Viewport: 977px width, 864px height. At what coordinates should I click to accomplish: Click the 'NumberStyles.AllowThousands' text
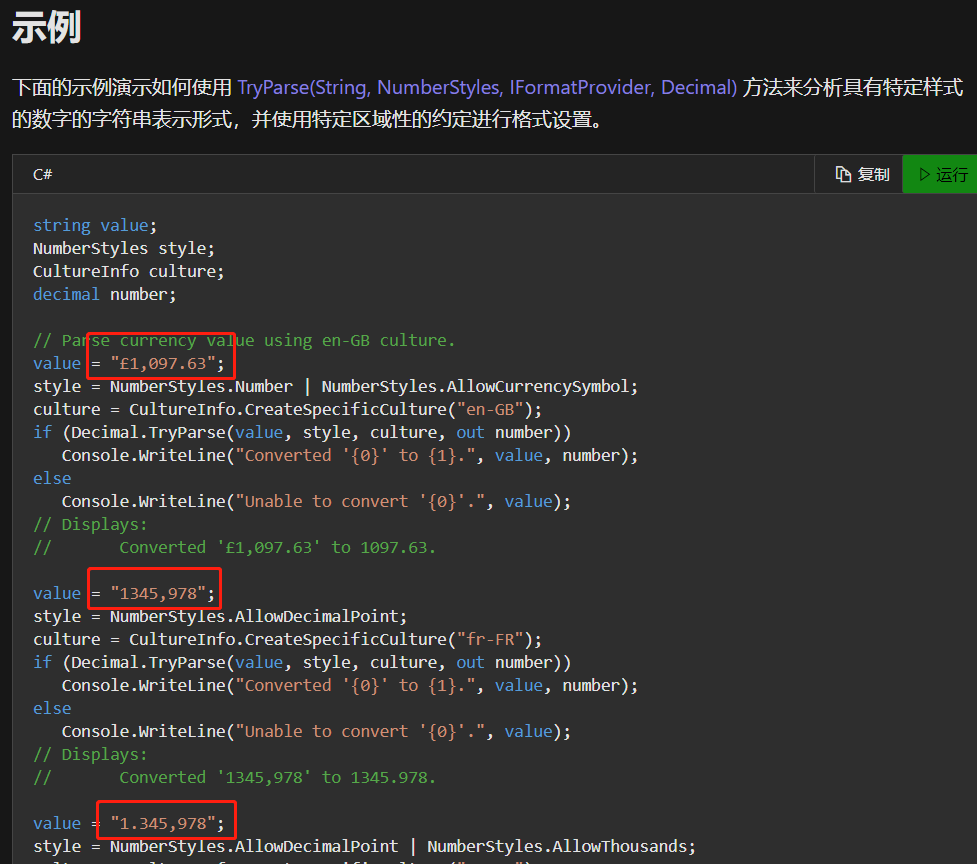(556, 846)
